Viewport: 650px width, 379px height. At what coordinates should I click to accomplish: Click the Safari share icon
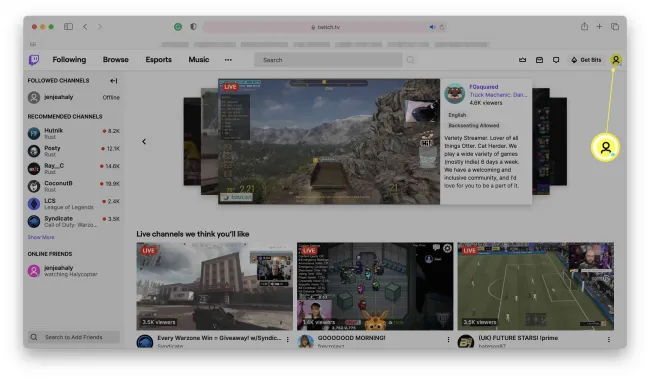(584, 27)
